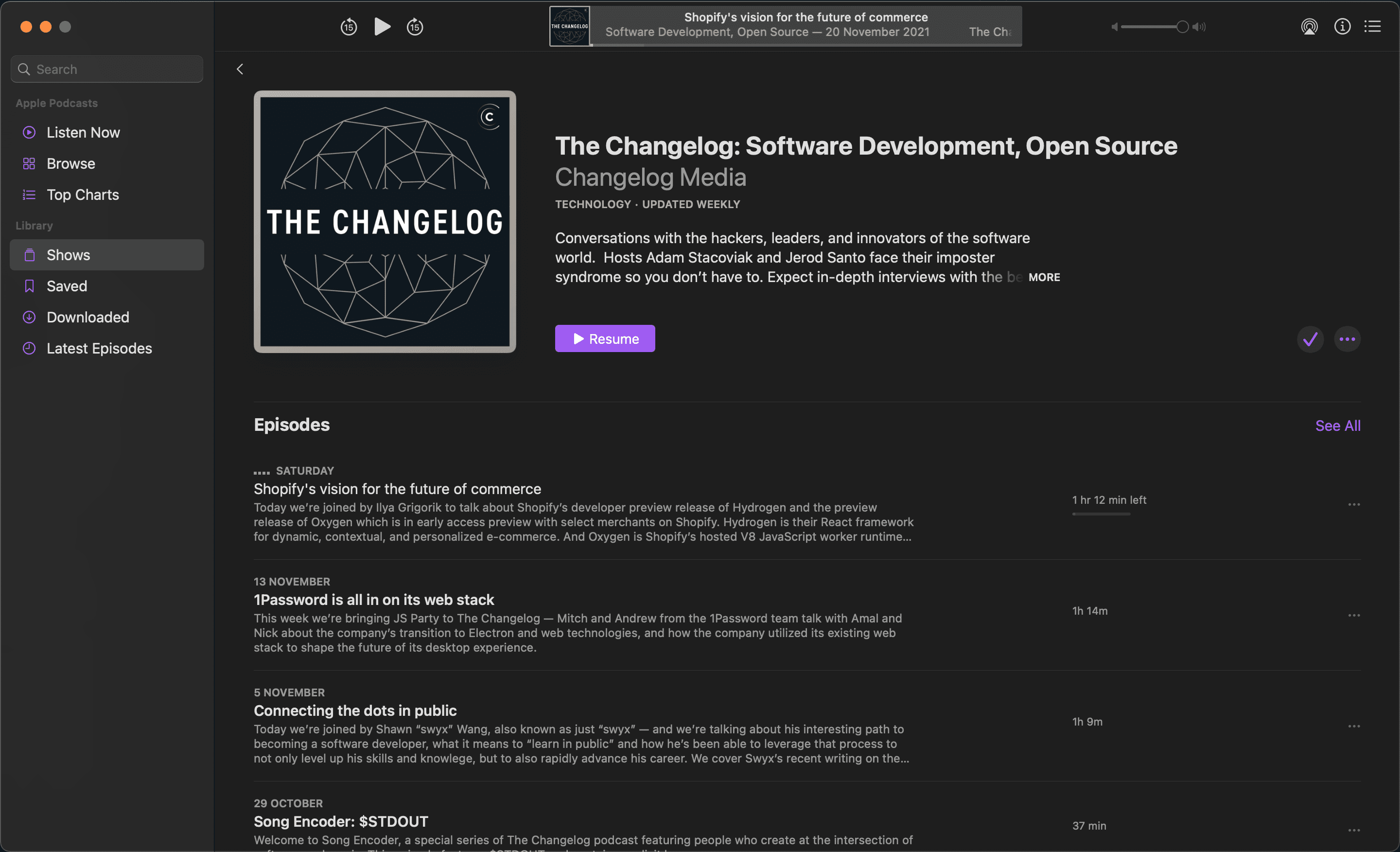1400x852 pixels.
Task: Open the AirPlay output icon
Action: (1309, 27)
